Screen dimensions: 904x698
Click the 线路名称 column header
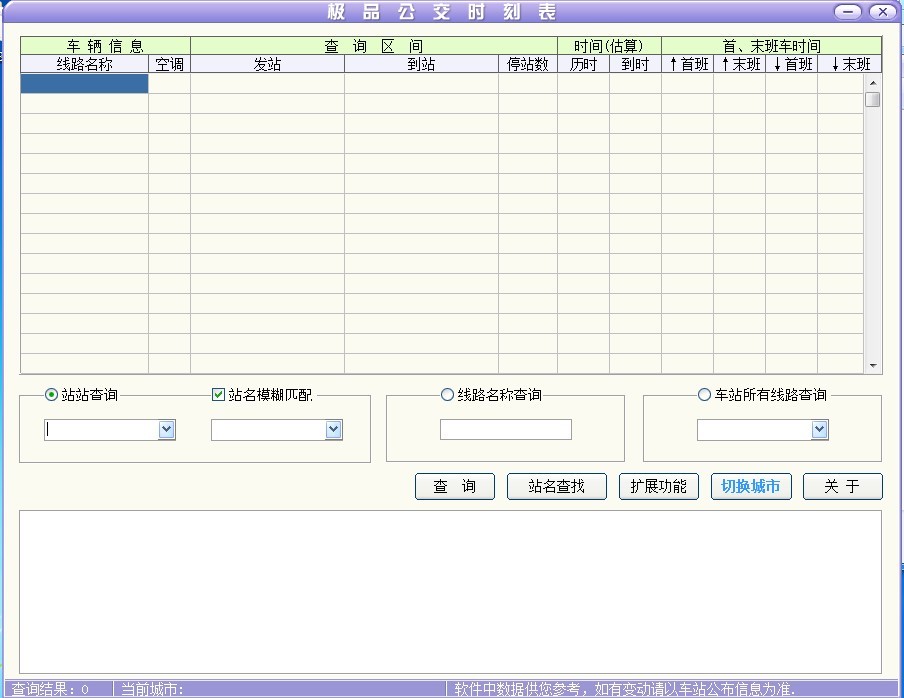(84, 64)
